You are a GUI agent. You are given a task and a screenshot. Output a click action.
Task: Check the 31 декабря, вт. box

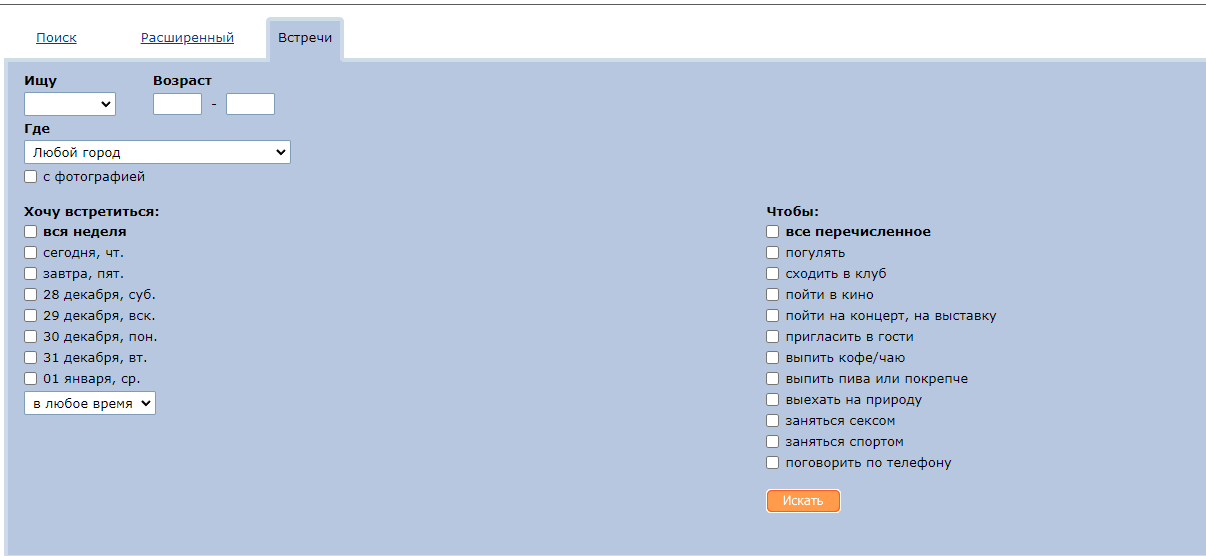click(x=31, y=358)
